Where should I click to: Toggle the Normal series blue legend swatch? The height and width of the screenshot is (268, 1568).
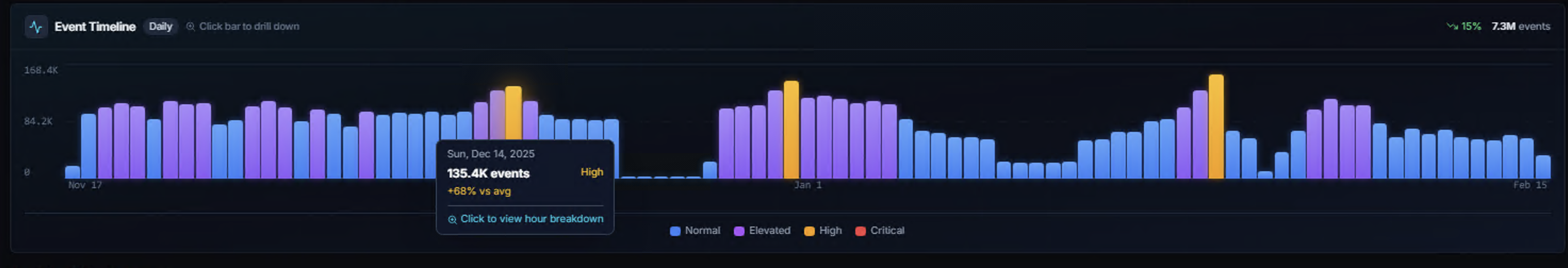675,231
